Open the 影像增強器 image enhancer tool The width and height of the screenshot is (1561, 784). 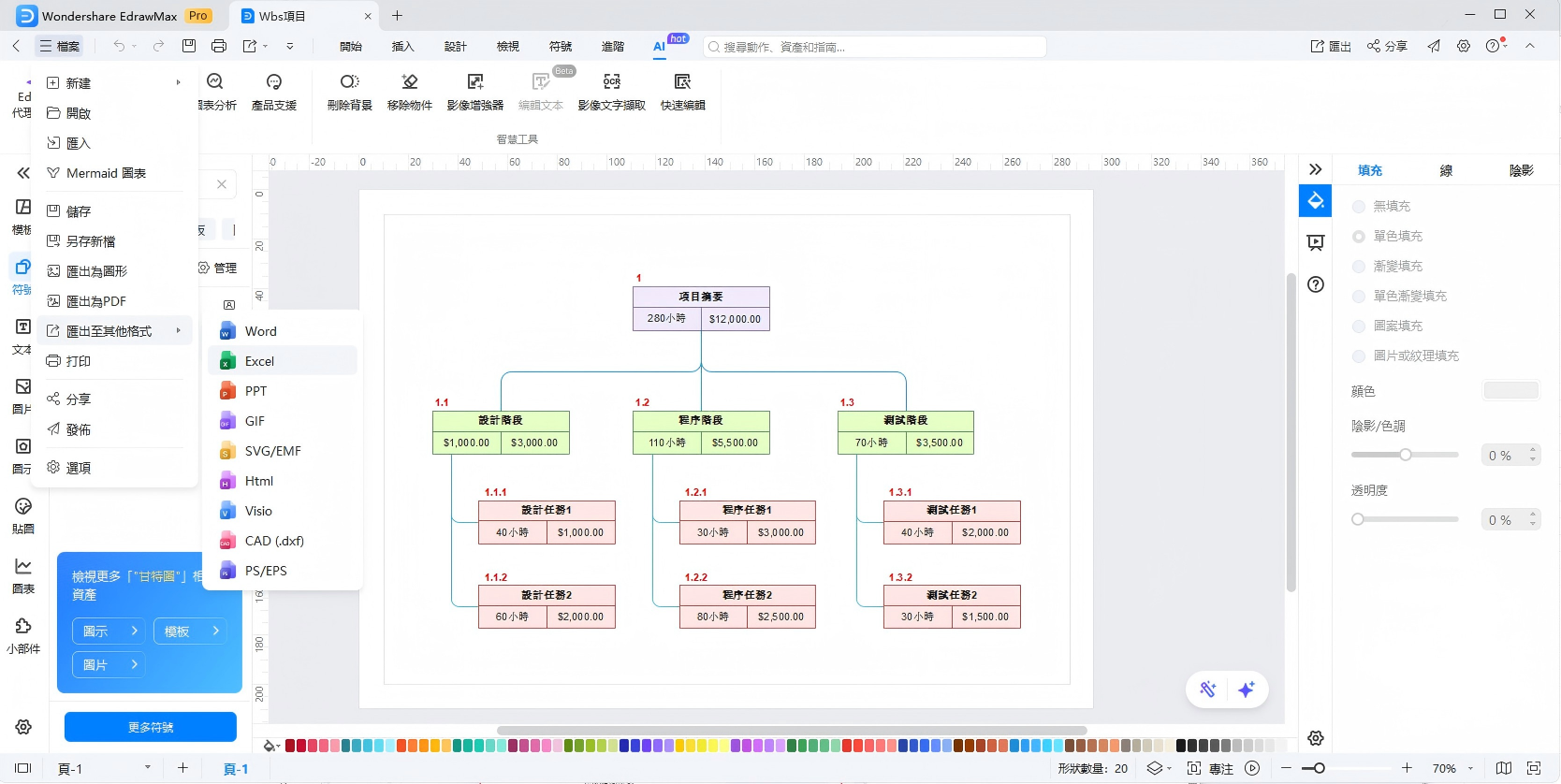[474, 92]
